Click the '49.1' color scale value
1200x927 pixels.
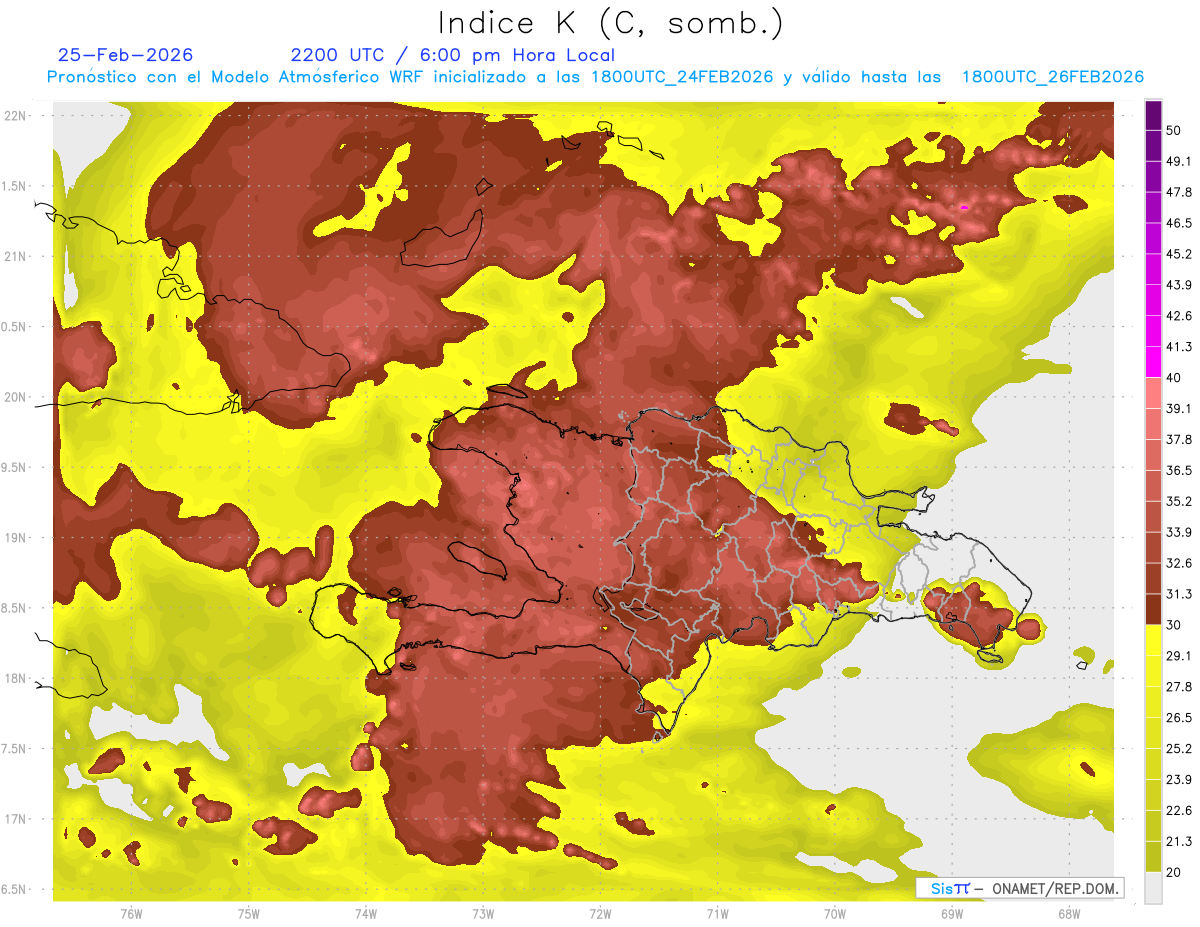(1179, 161)
